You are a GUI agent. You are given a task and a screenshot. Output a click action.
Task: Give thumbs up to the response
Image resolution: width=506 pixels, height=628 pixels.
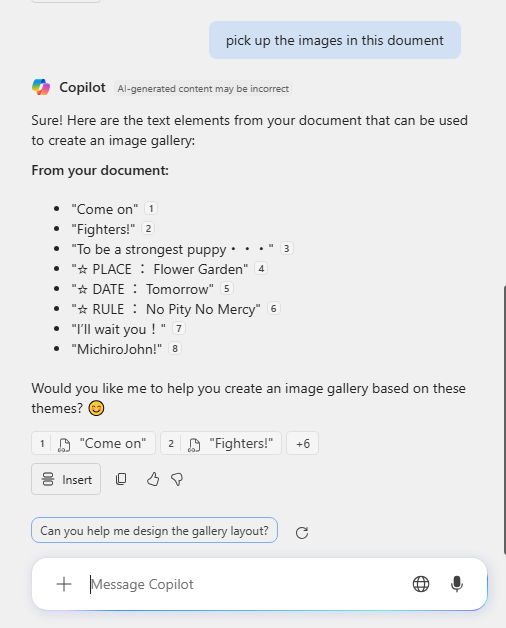click(153, 479)
